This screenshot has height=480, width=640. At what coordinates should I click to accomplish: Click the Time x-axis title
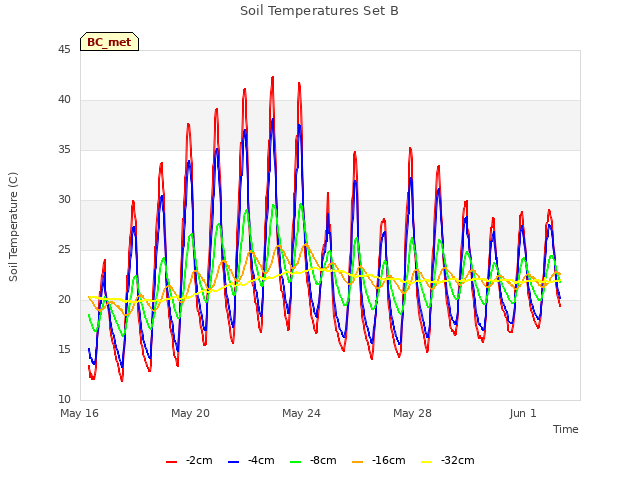(565, 429)
